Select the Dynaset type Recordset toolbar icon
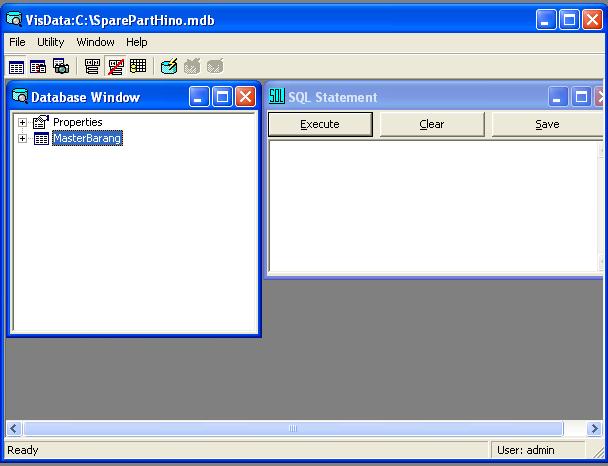Image resolution: width=608 pixels, height=466 pixels. pos(38,67)
